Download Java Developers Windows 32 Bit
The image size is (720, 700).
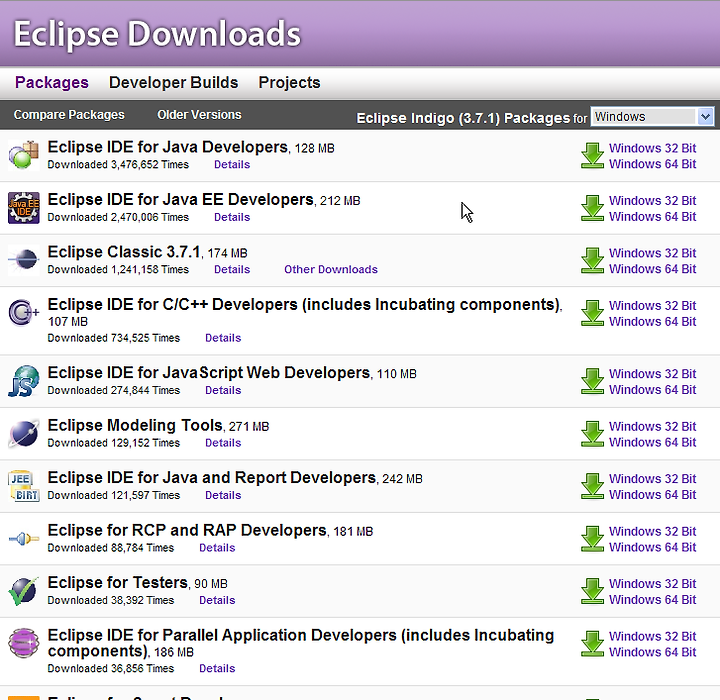point(652,148)
